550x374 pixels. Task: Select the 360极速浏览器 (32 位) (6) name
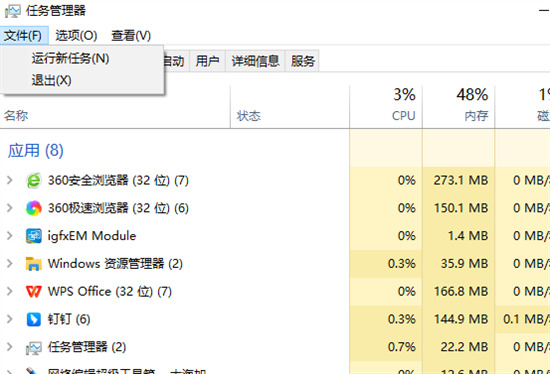(x=118, y=208)
